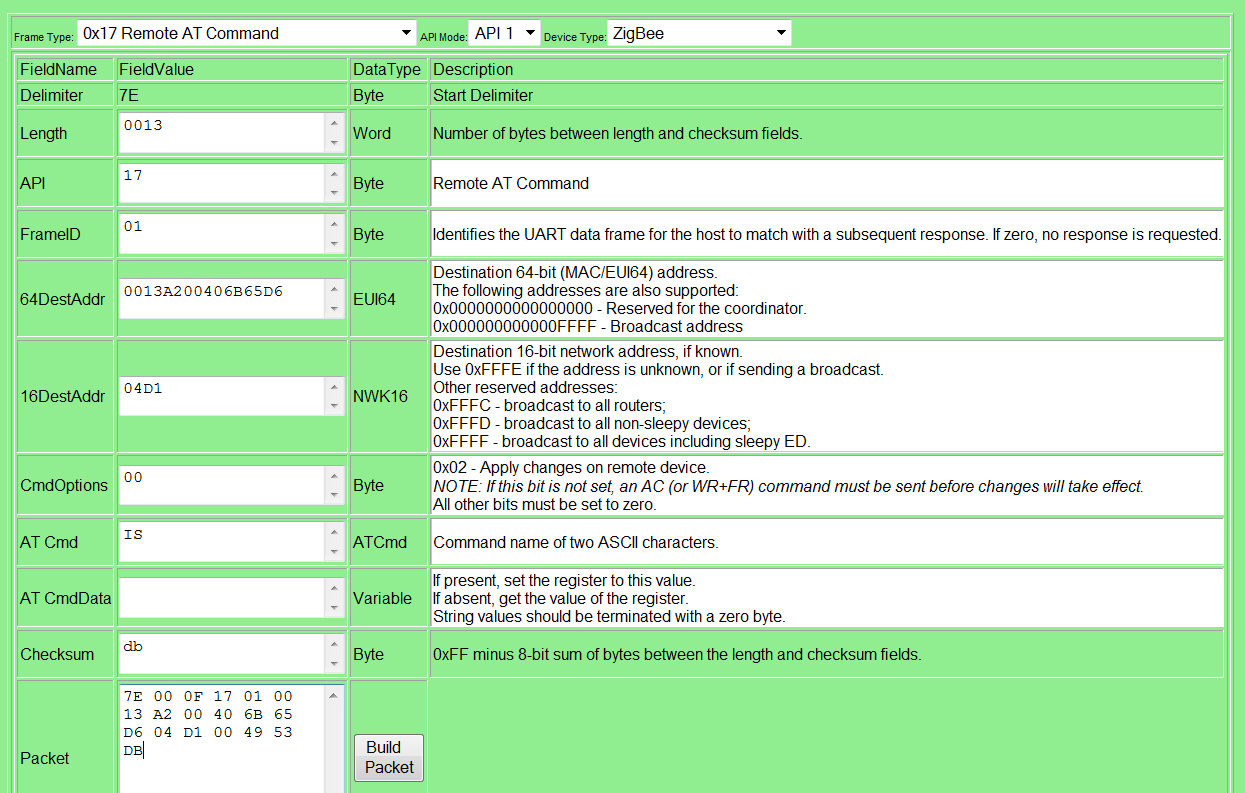This screenshot has height=793, width=1245.
Task: Focus the API field containing 17
Action: (220, 183)
